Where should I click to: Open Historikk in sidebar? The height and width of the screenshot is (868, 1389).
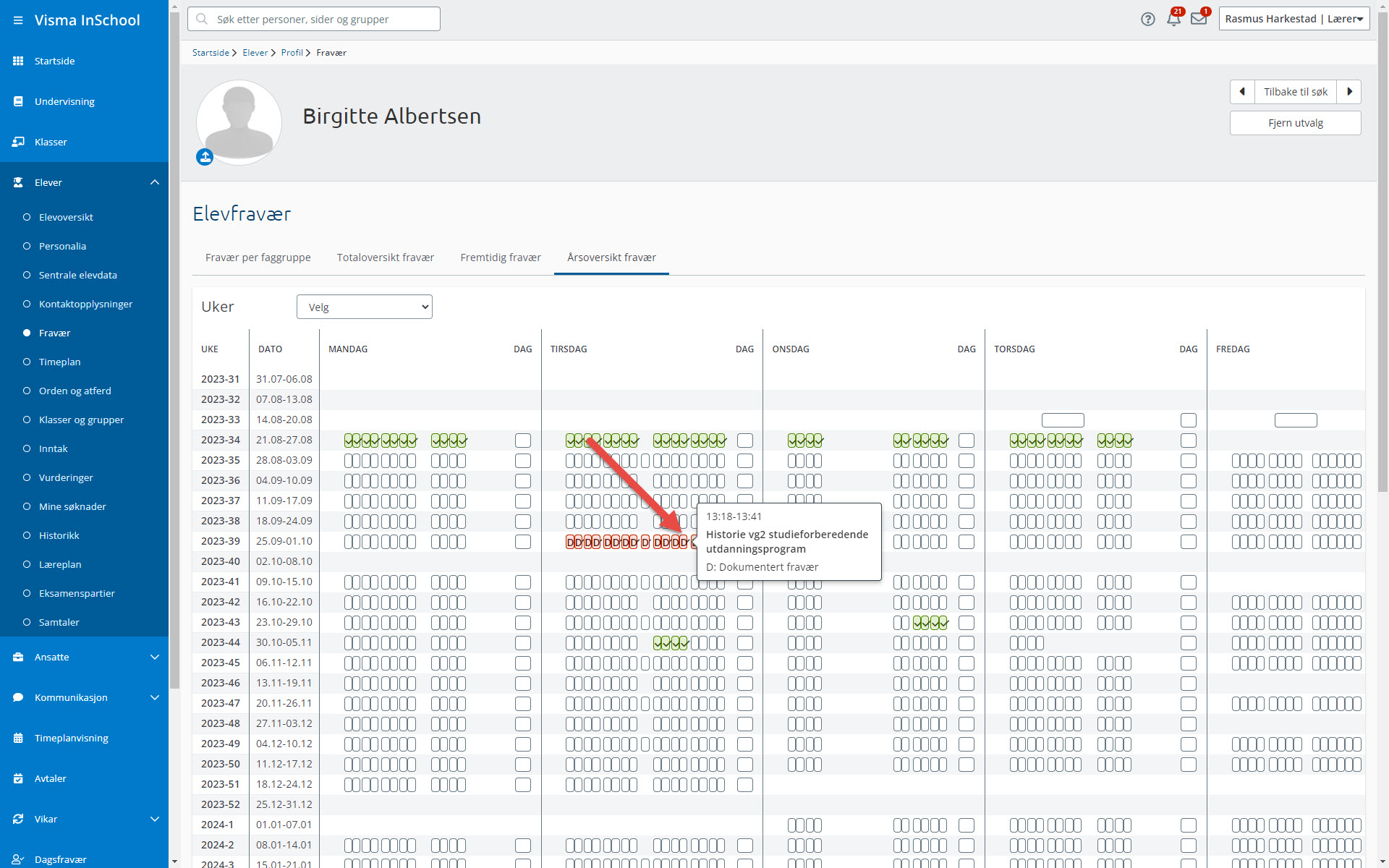[59, 535]
